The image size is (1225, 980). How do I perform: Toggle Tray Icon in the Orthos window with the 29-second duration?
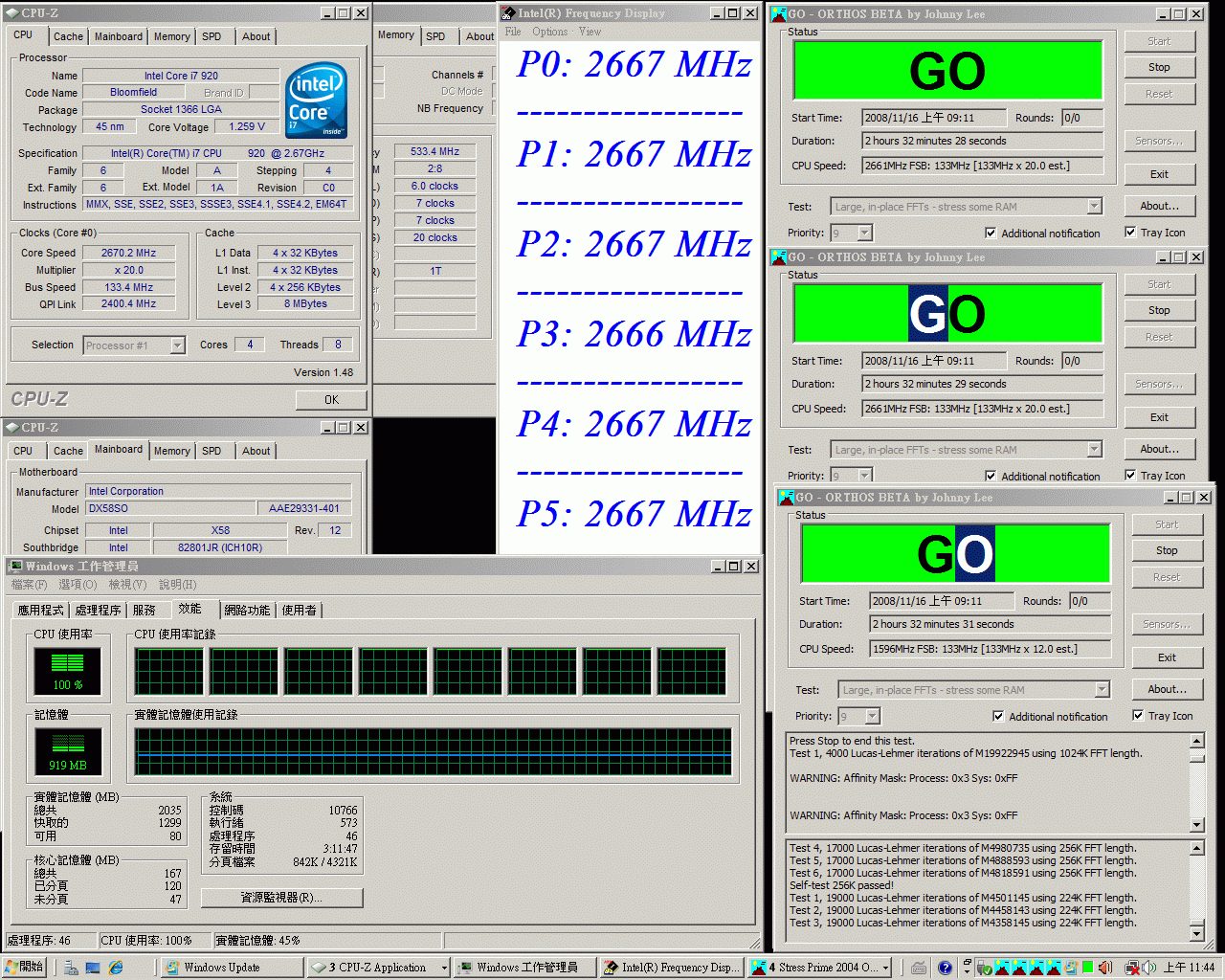[x=1130, y=475]
